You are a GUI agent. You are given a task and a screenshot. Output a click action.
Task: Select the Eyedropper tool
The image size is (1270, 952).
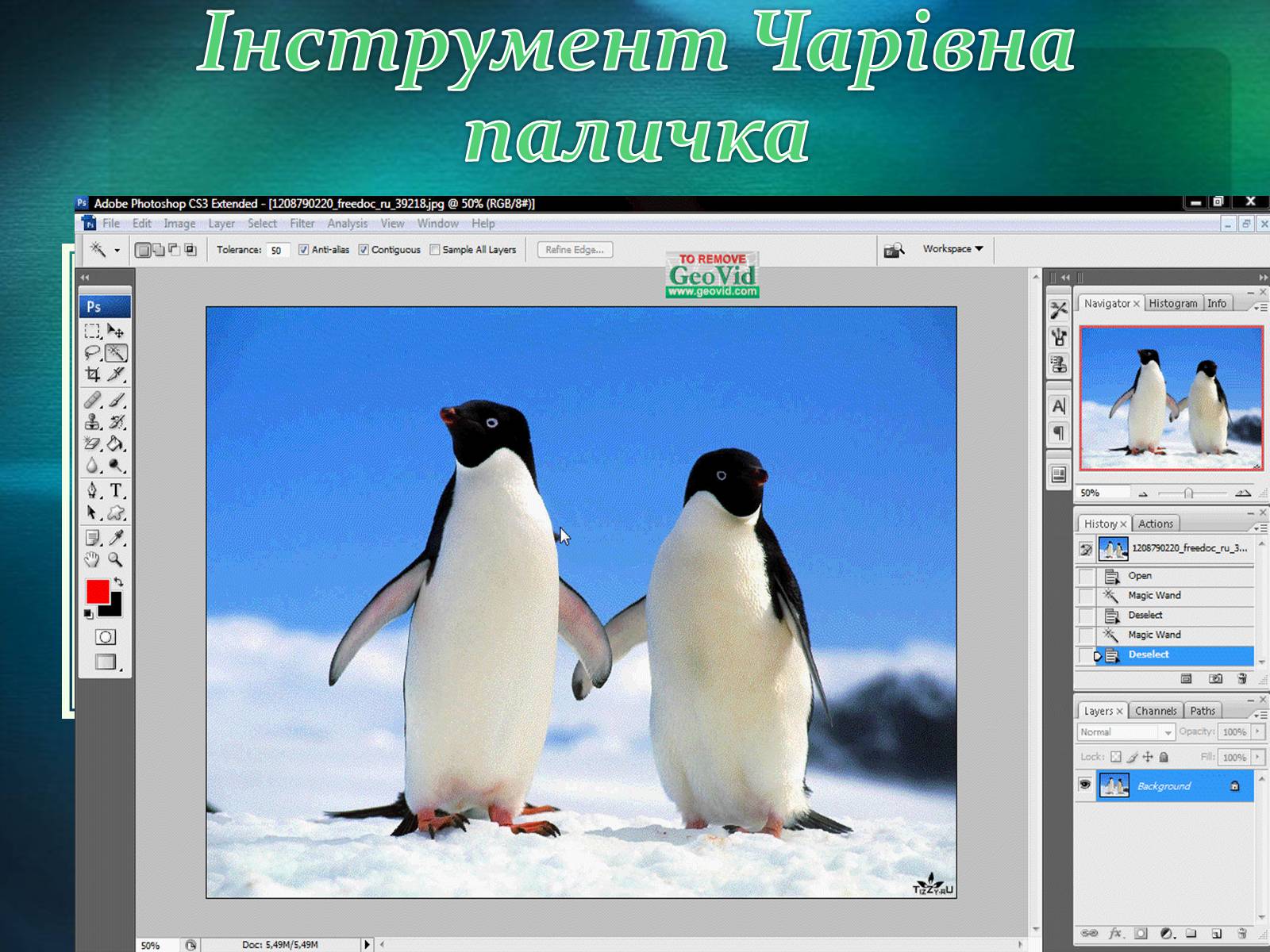click(x=116, y=538)
